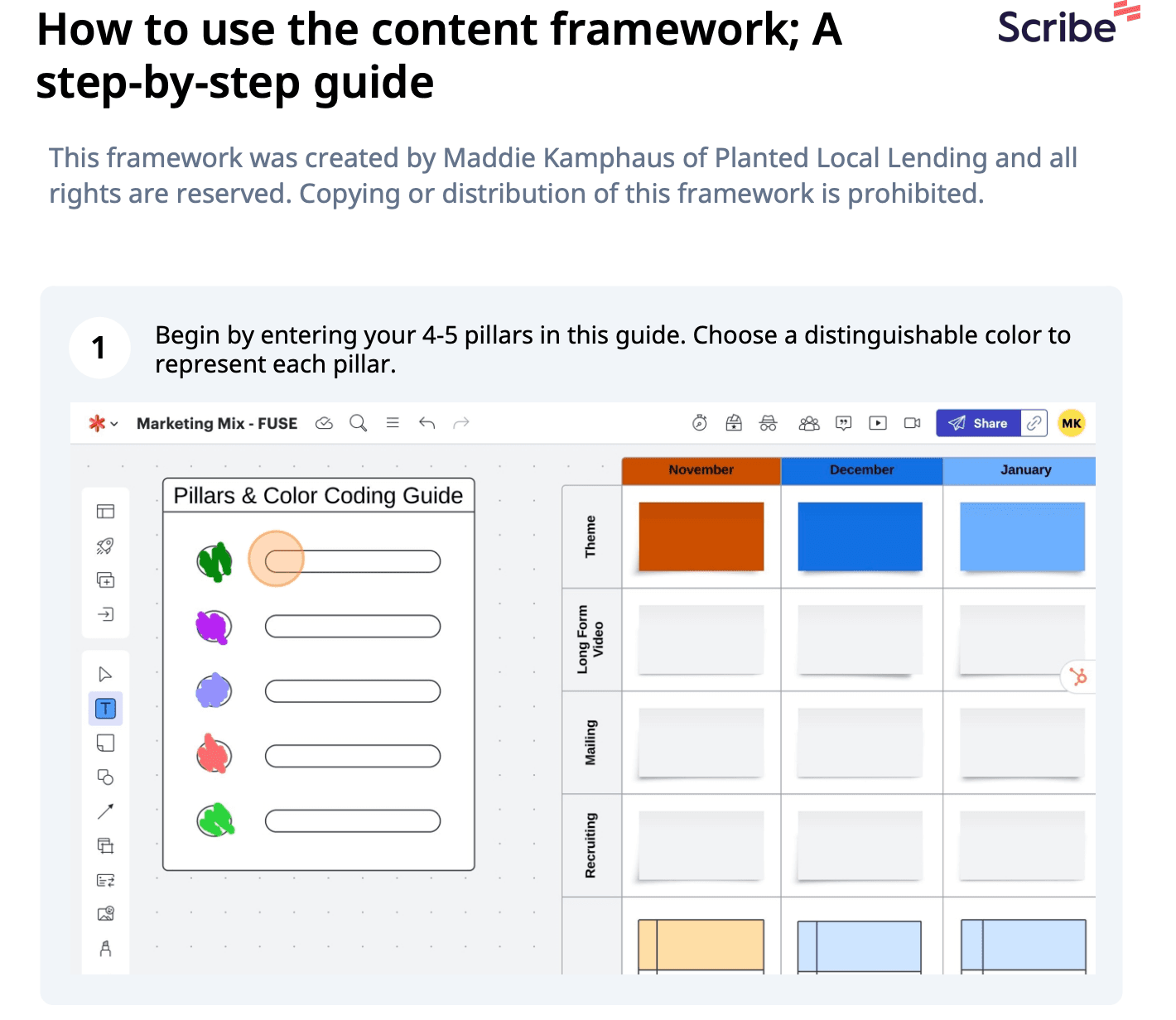Pick the line arrow drawing tool

pyautogui.click(x=106, y=811)
